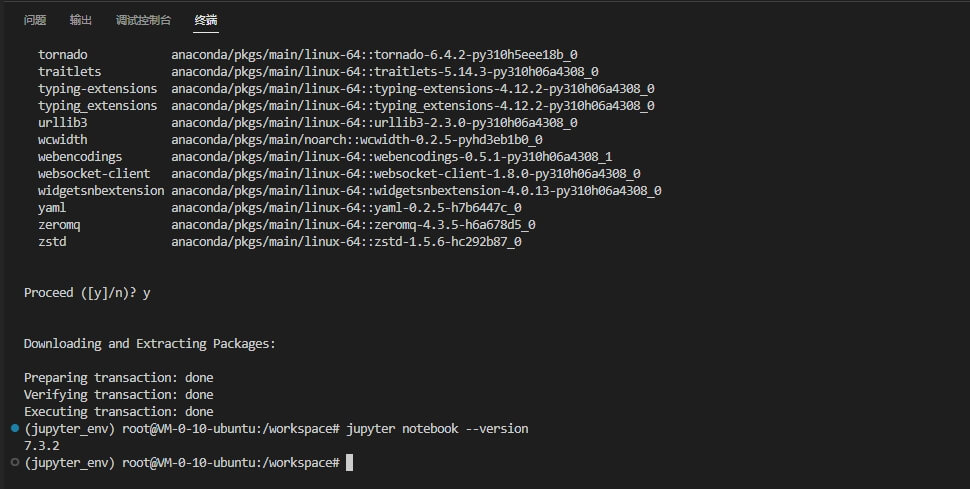Image resolution: width=970 pixels, height=489 pixels.
Task: Open the 输出 (Output) tab
Action: (x=81, y=20)
